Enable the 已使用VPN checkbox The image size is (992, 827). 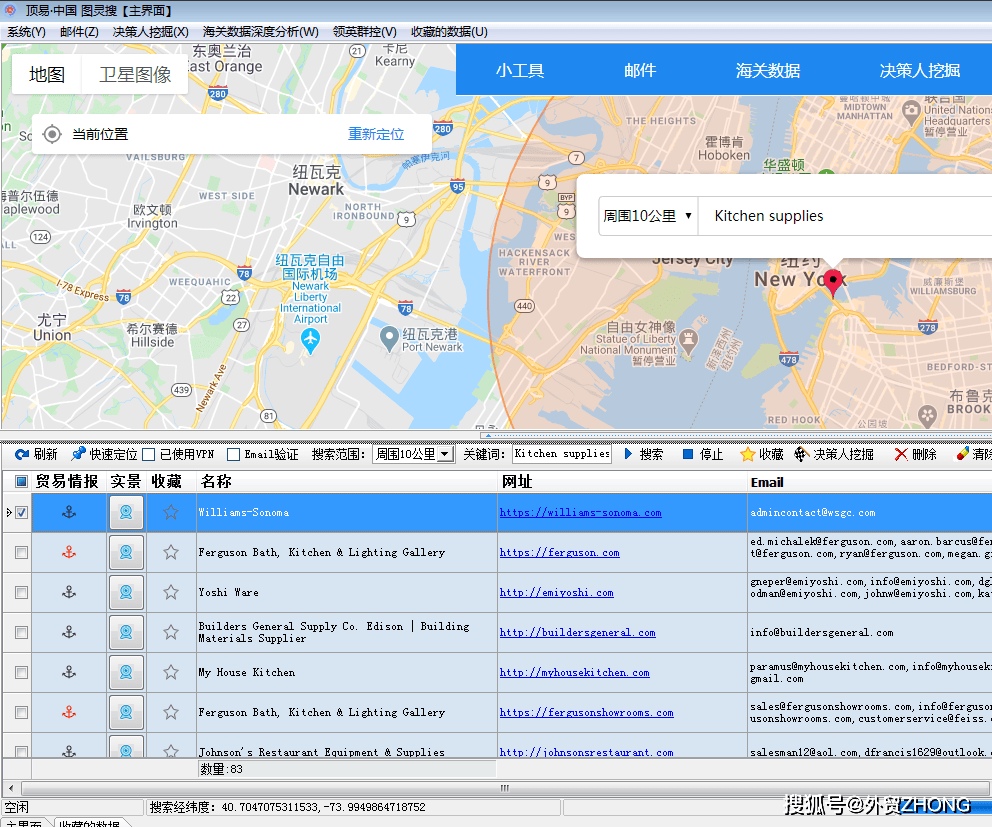tap(149, 454)
